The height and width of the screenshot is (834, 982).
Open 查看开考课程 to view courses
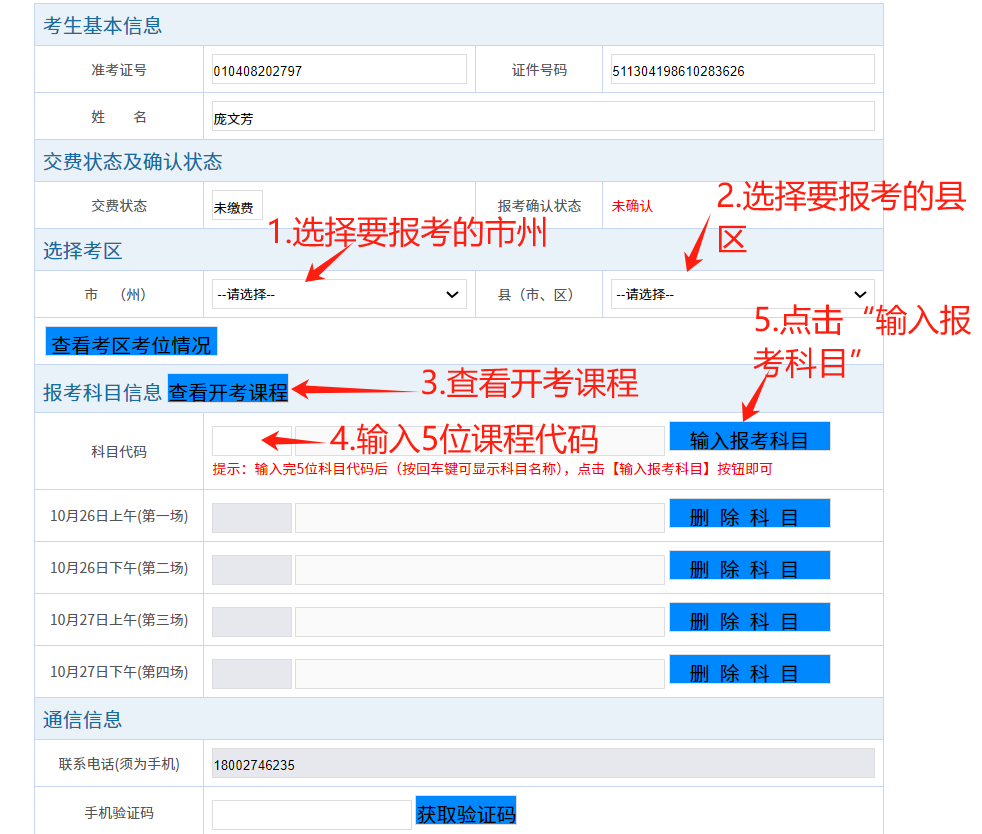click(x=228, y=390)
